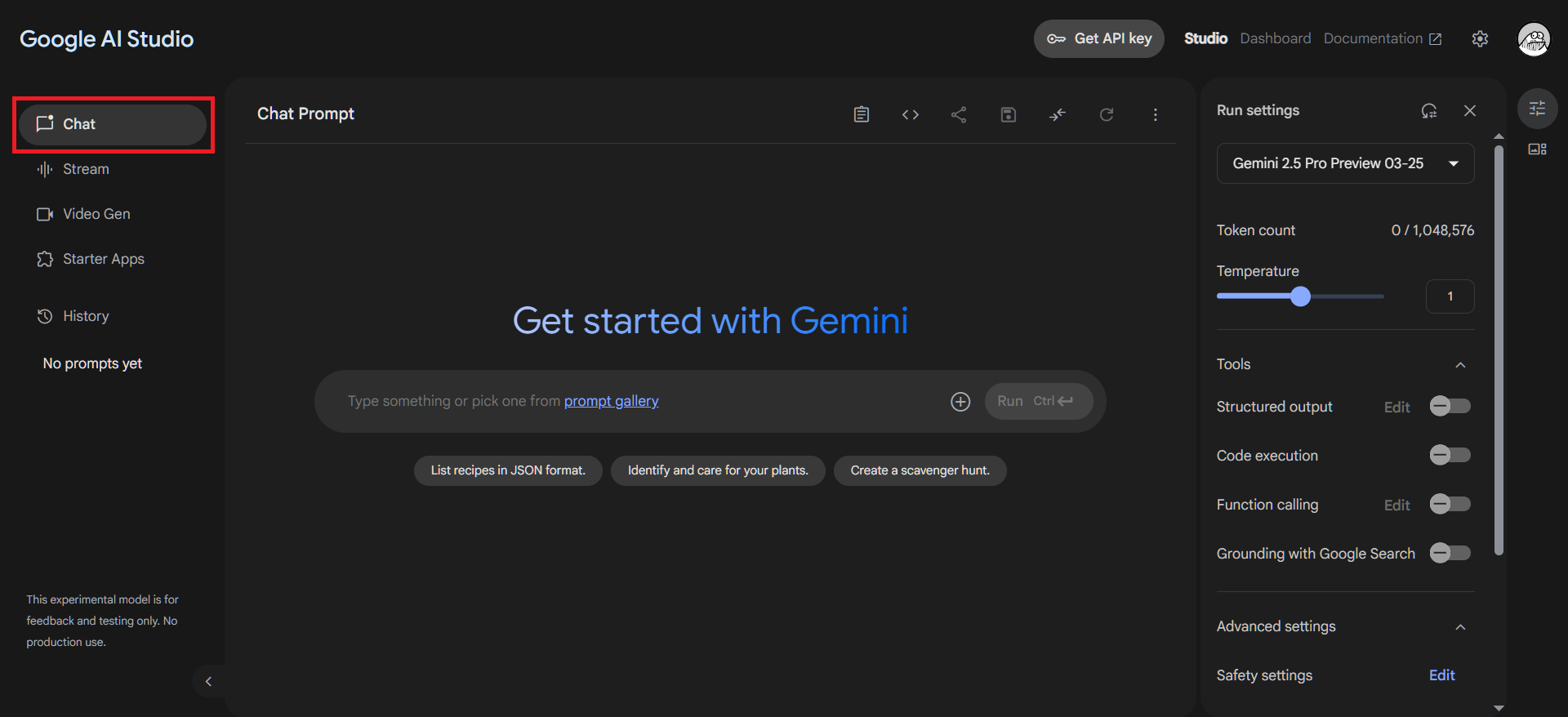Enable the Structured output toggle
This screenshot has width=1568, height=717.
click(x=1450, y=406)
